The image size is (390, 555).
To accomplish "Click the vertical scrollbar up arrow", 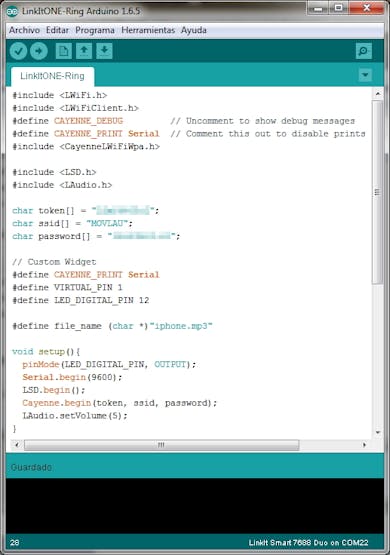I will (x=378, y=94).
